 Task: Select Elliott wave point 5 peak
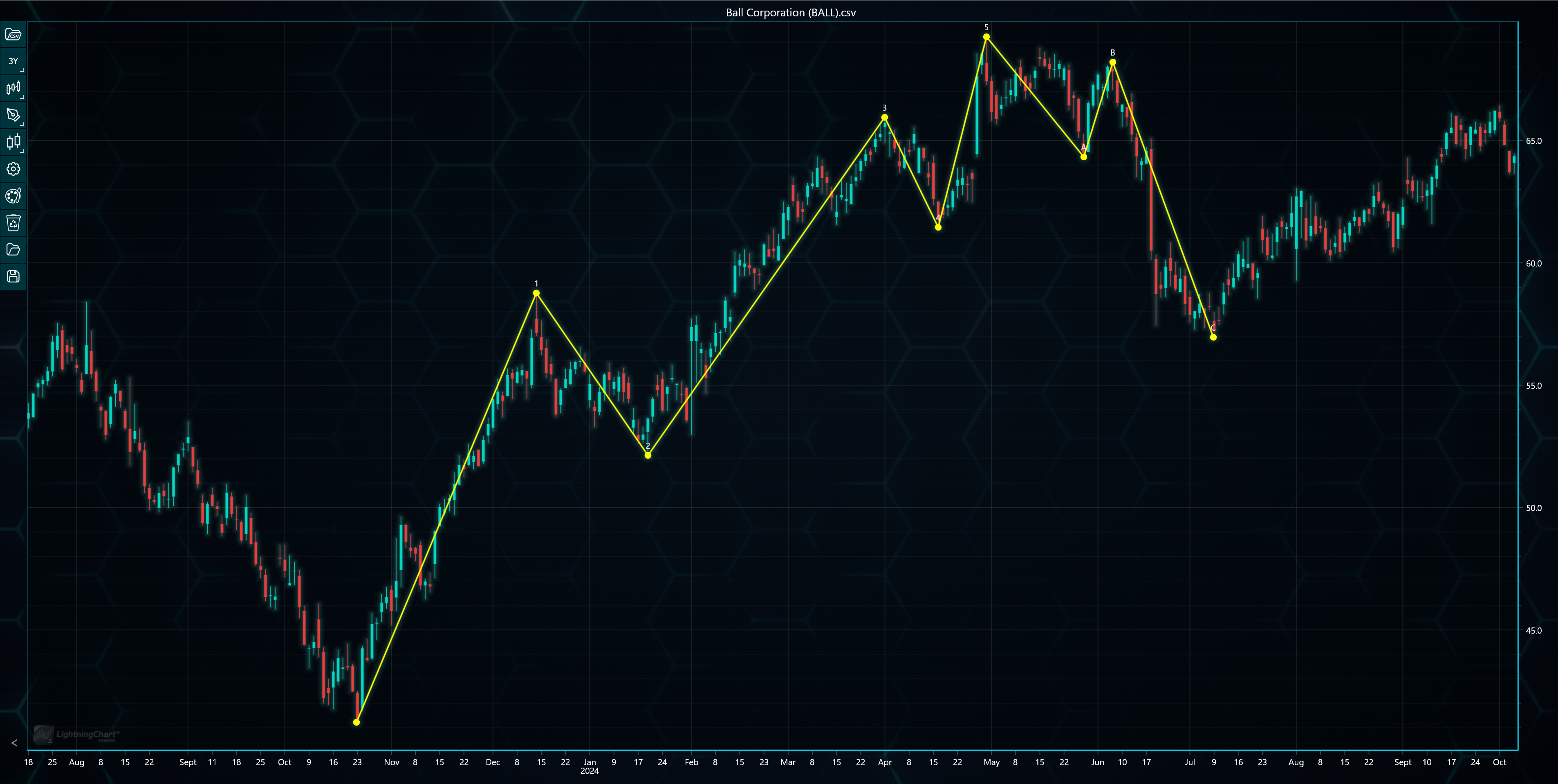(986, 37)
